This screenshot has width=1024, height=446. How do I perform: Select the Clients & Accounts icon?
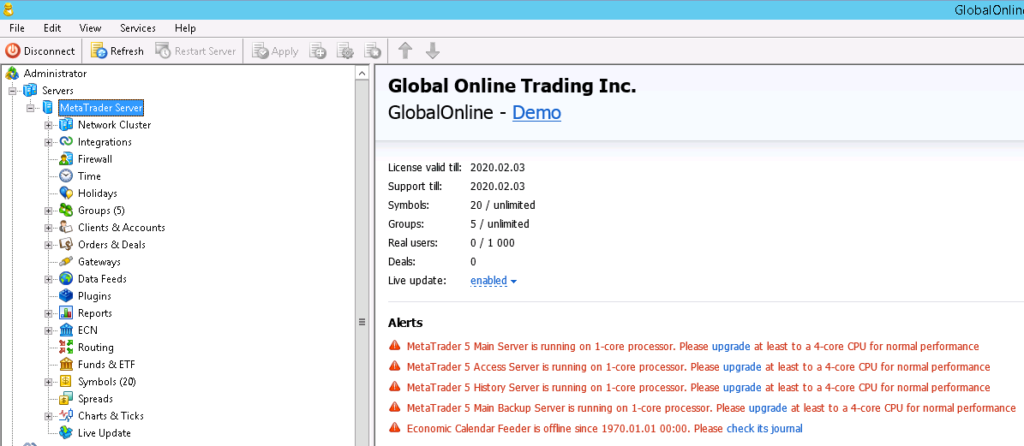(x=66, y=227)
